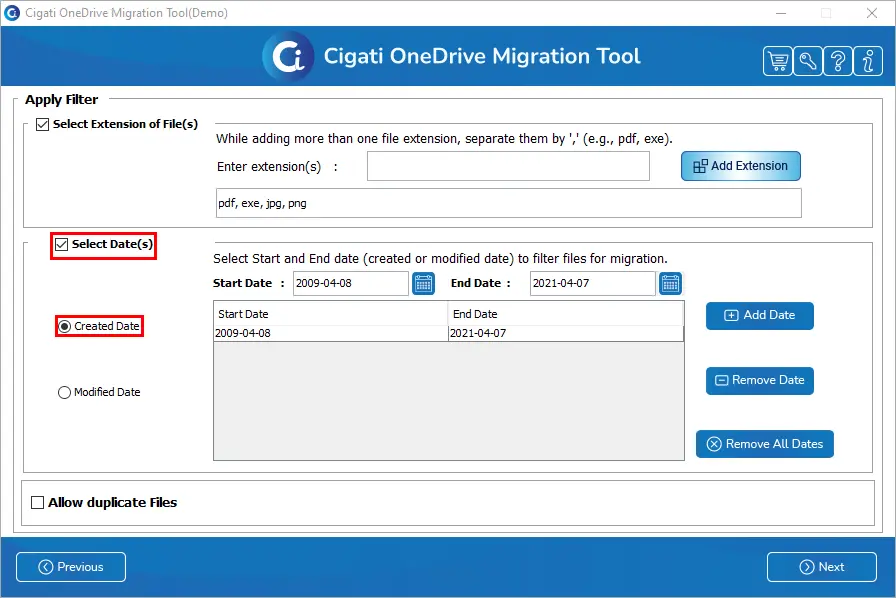Click the Start Date column header
The width and height of the screenshot is (896, 598).
click(x=331, y=314)
